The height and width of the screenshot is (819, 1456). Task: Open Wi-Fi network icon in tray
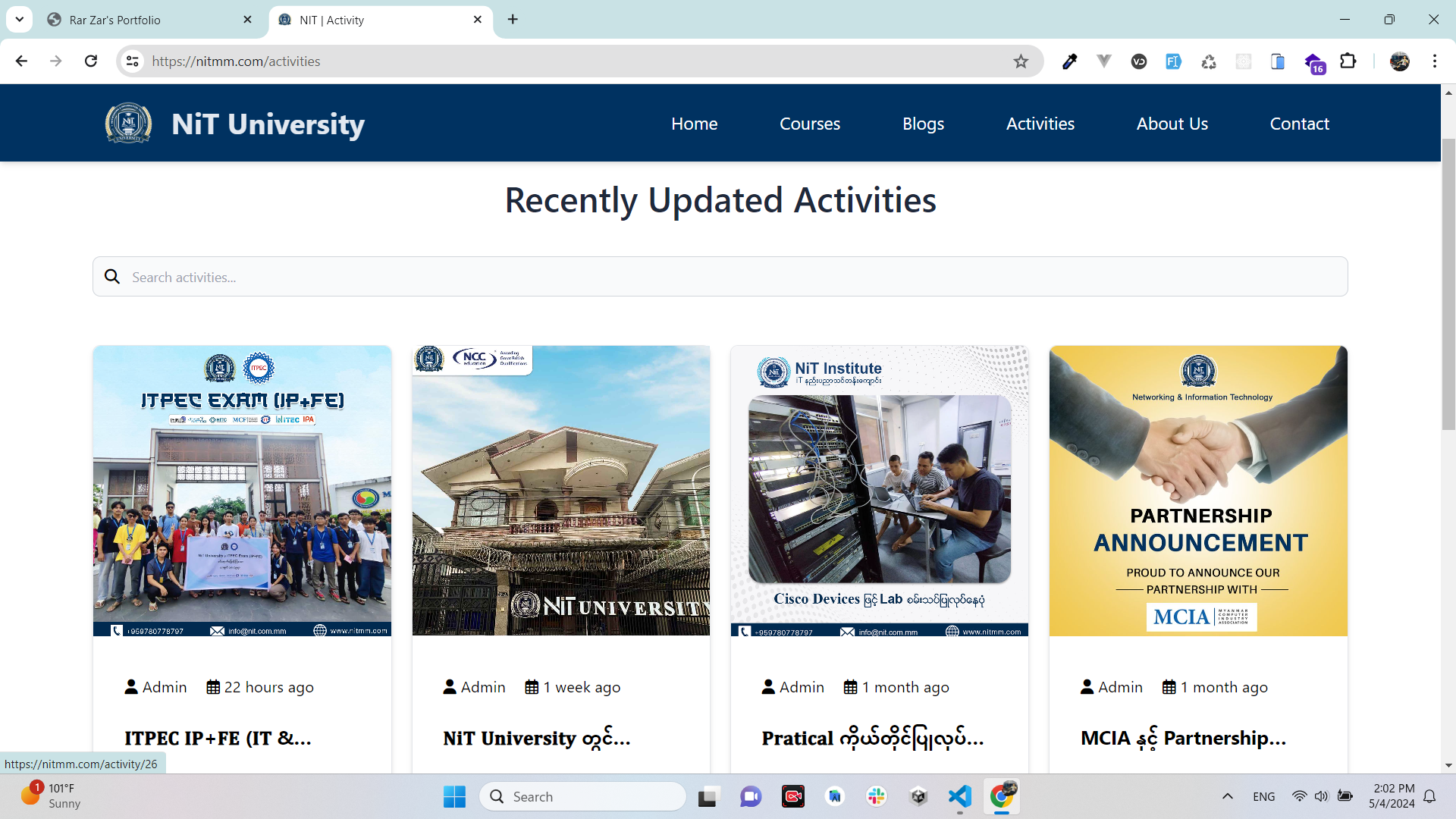coord(1299,796)
